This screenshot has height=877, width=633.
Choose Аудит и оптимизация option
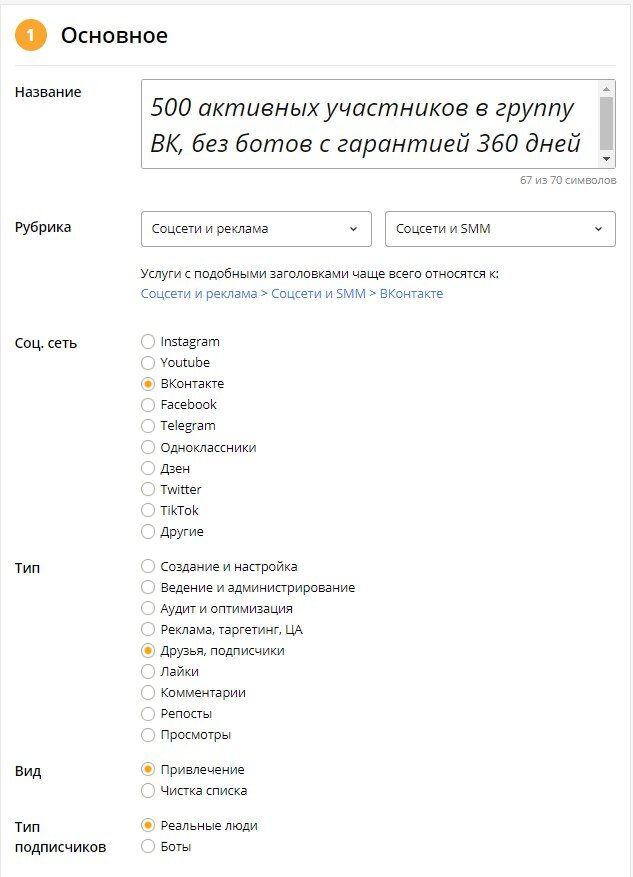[x=148, y=608]
